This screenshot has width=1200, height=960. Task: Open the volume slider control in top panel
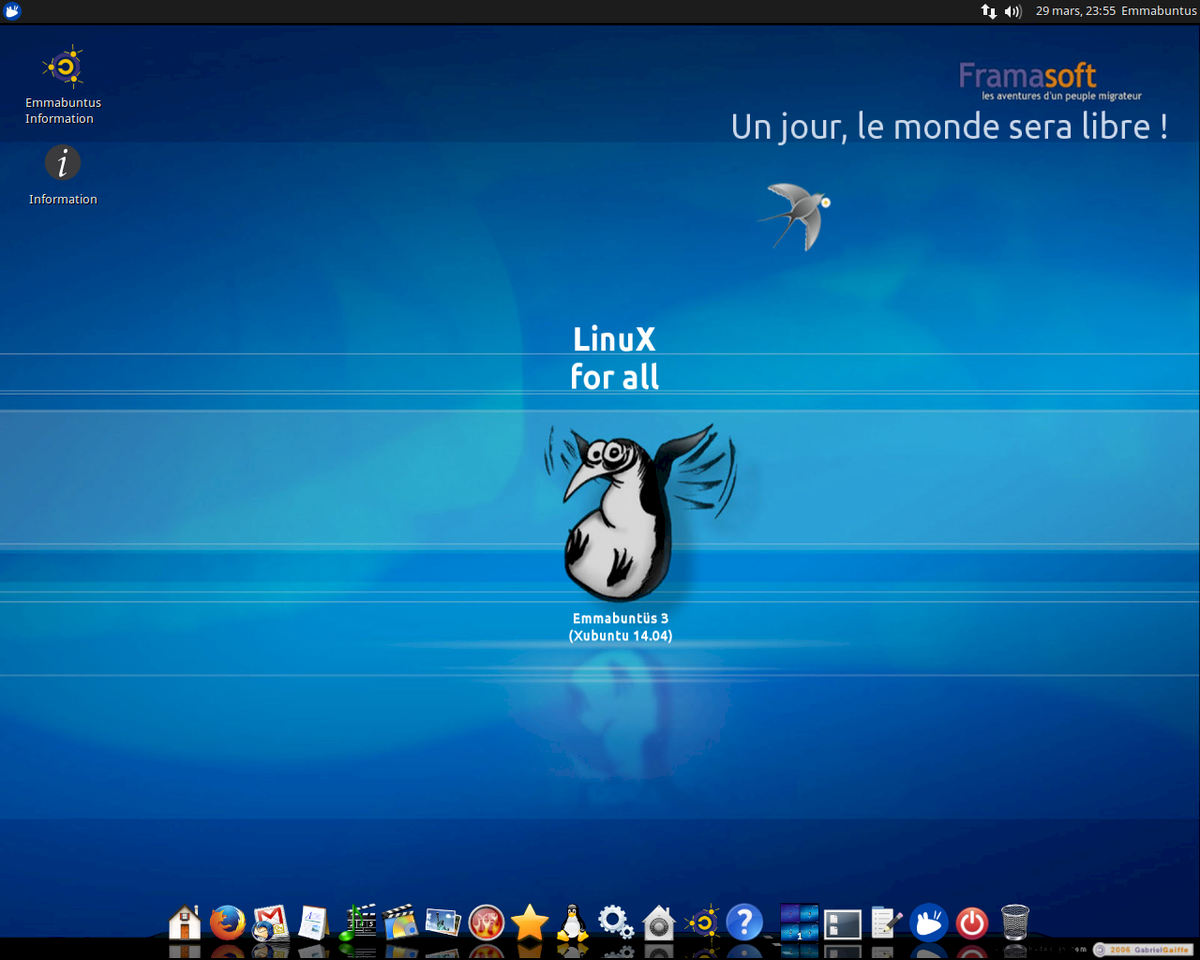pos(1012,11)
